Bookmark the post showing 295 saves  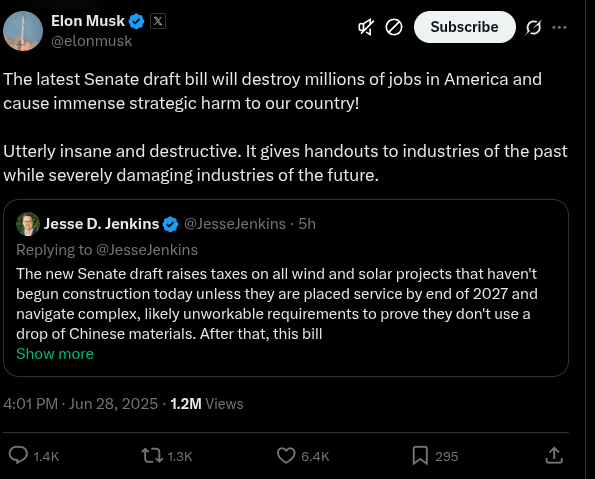pyautogui.click(x=420, y=455)
